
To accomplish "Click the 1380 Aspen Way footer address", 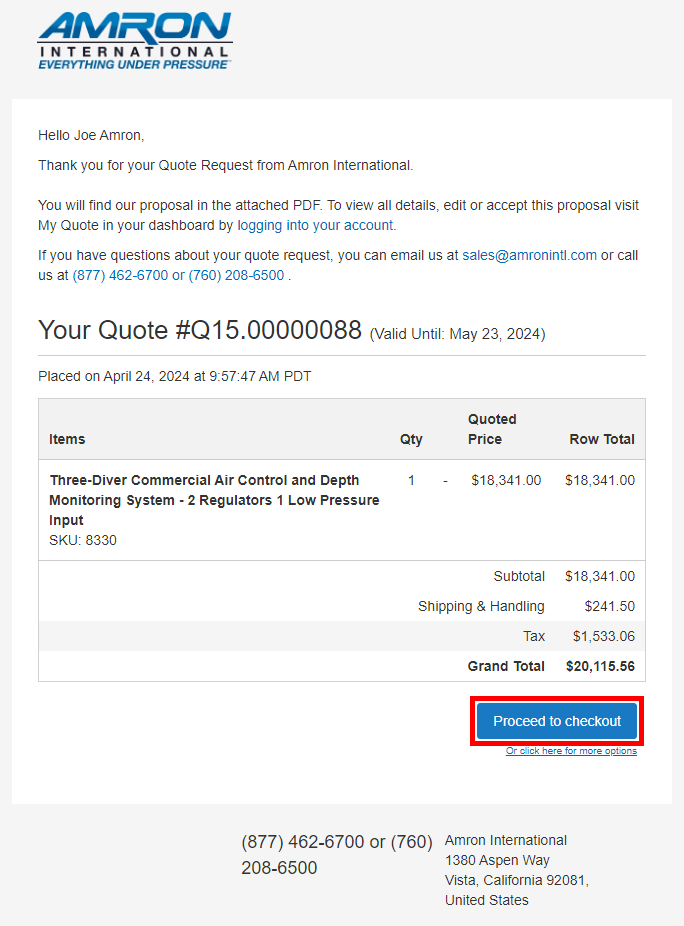I will pyautogui.click(x=497, y=860).
